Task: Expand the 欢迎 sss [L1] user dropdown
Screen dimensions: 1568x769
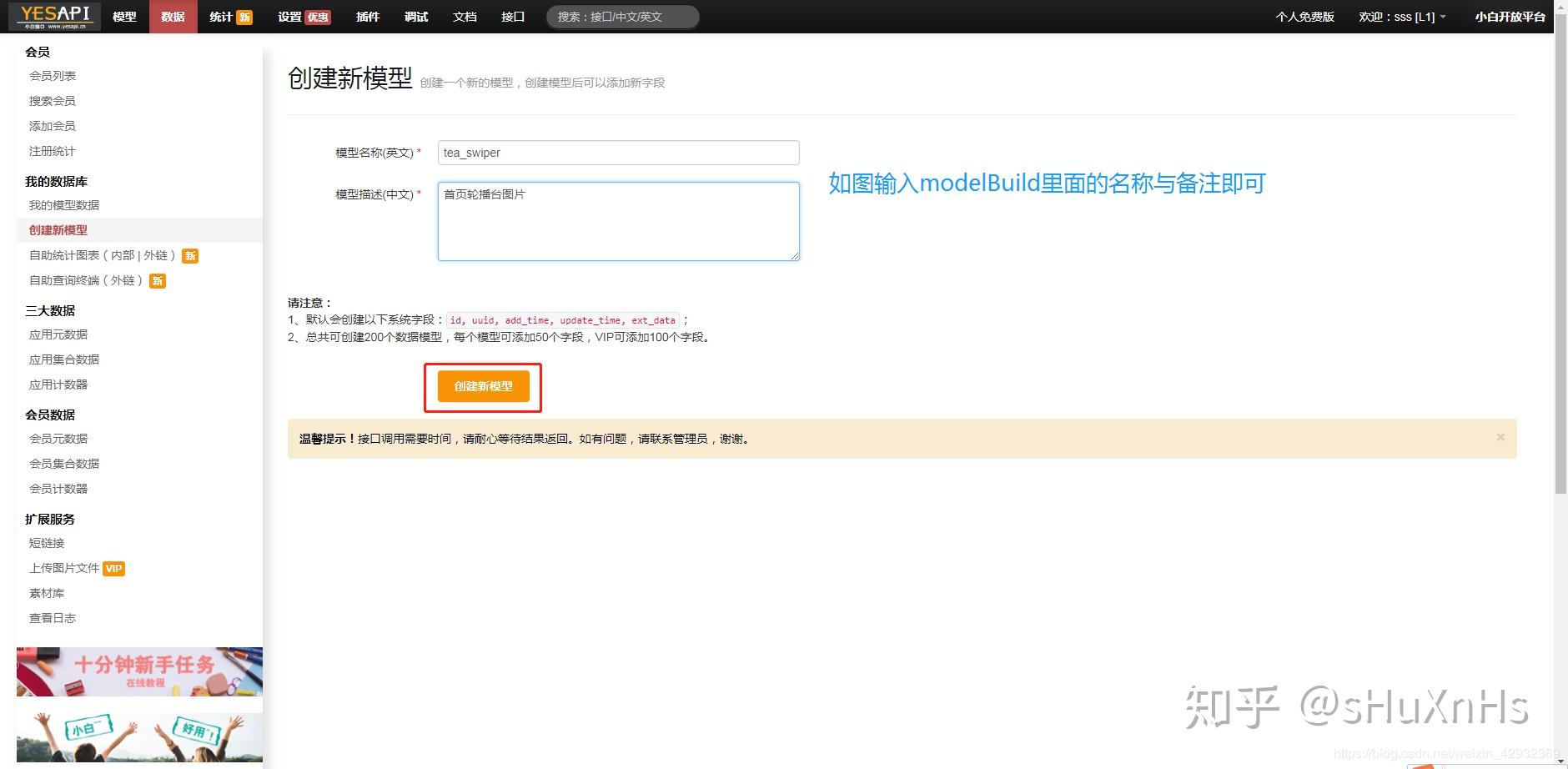Action: coord(1401,17)
